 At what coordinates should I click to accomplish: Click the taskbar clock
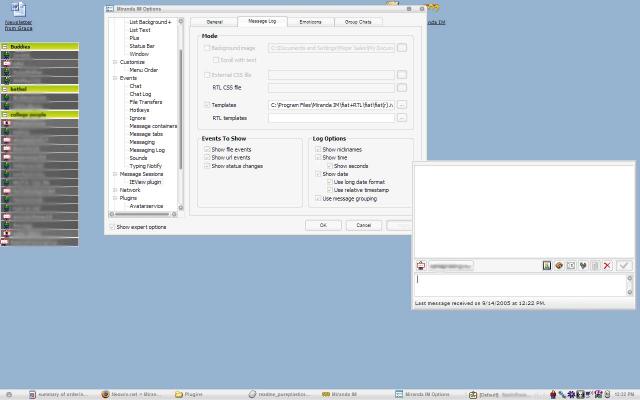(x=624, y=394)
